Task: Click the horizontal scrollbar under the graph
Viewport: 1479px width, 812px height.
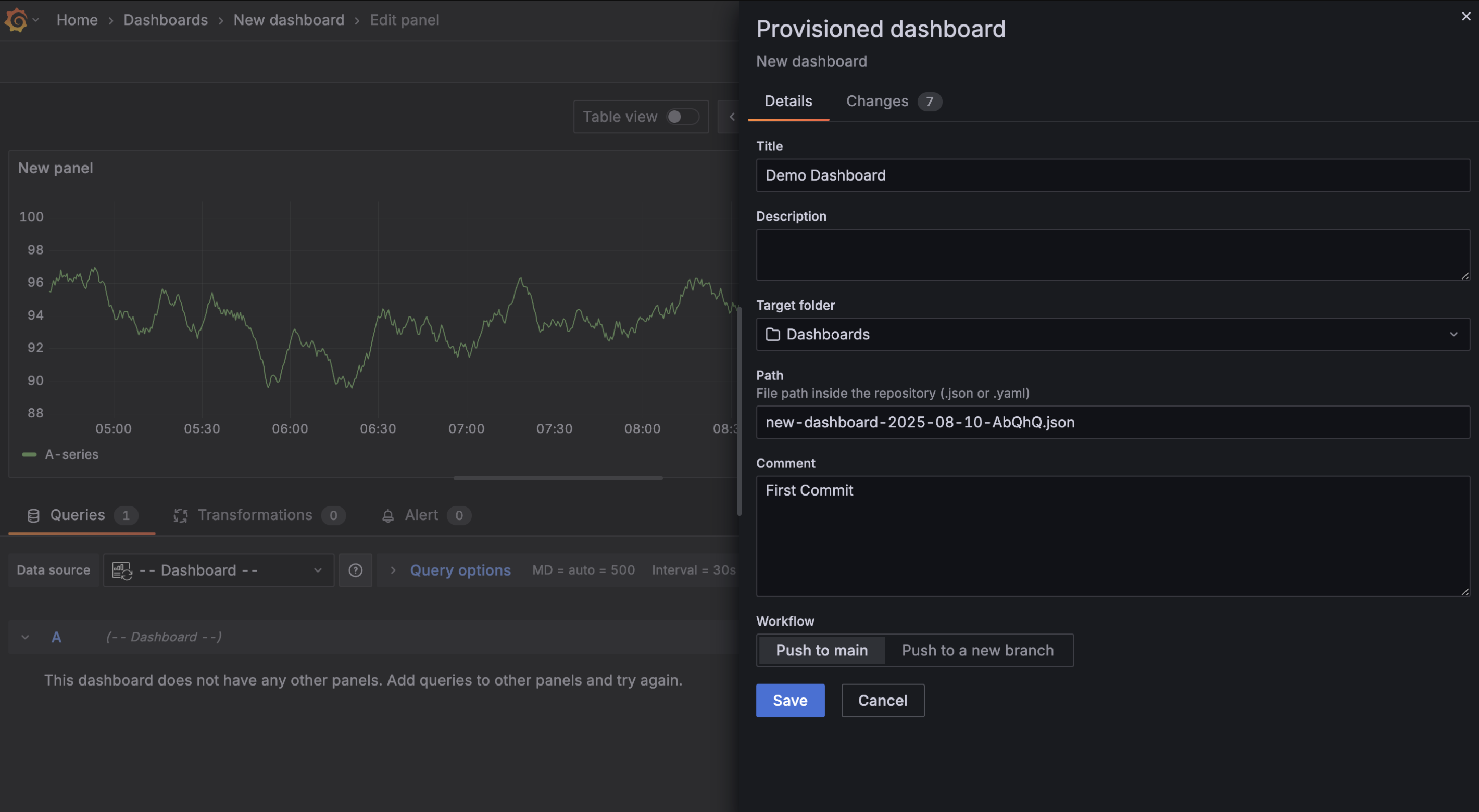Action: [x=558, y=477]
